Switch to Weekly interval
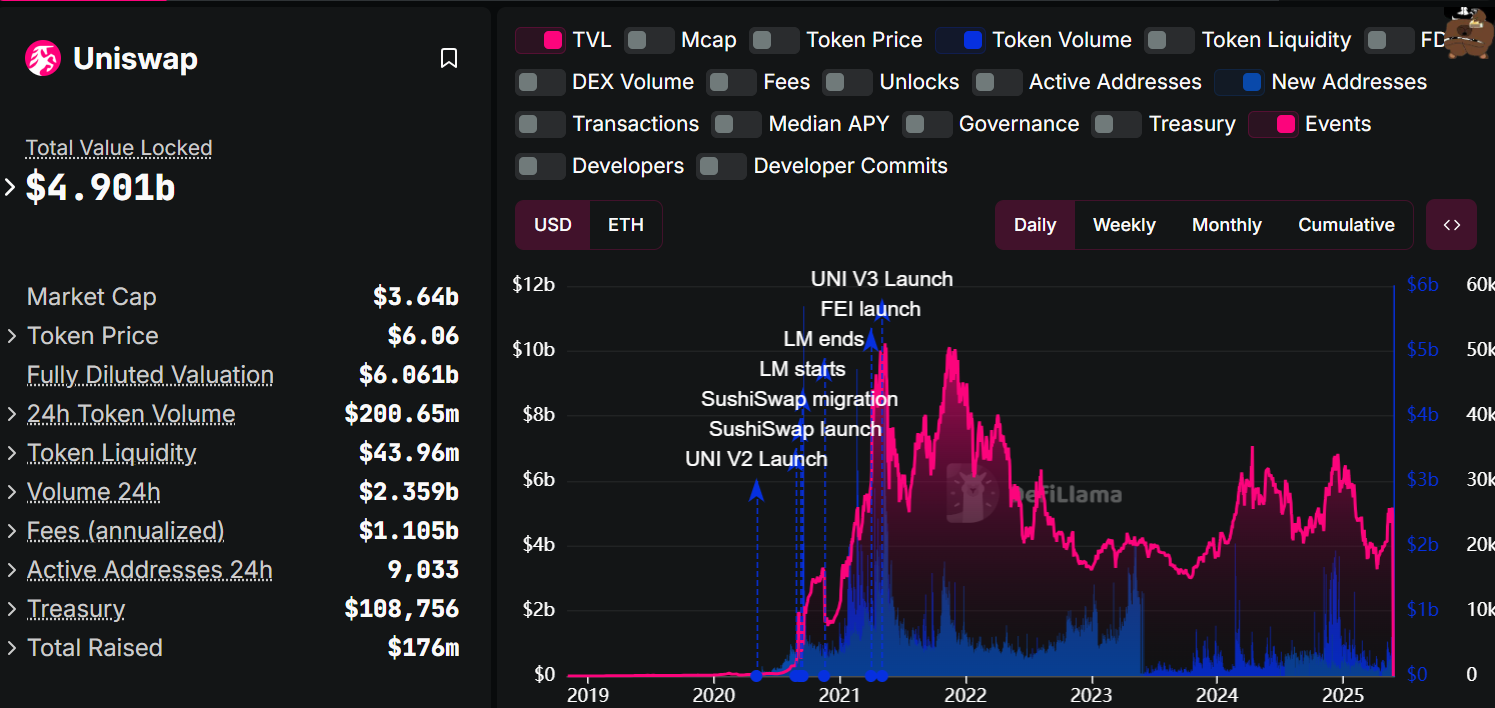 tap(1124, 225)
